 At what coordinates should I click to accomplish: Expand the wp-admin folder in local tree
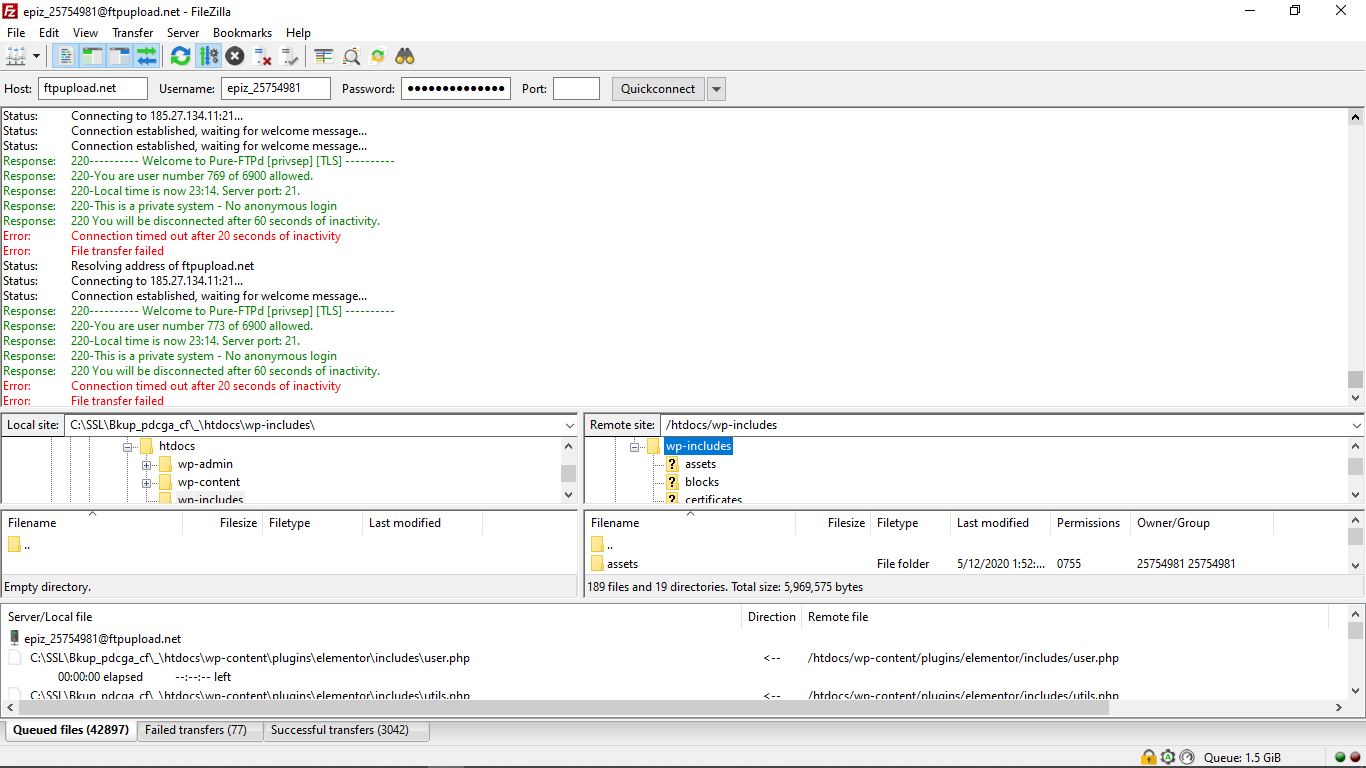pos(146,464)
